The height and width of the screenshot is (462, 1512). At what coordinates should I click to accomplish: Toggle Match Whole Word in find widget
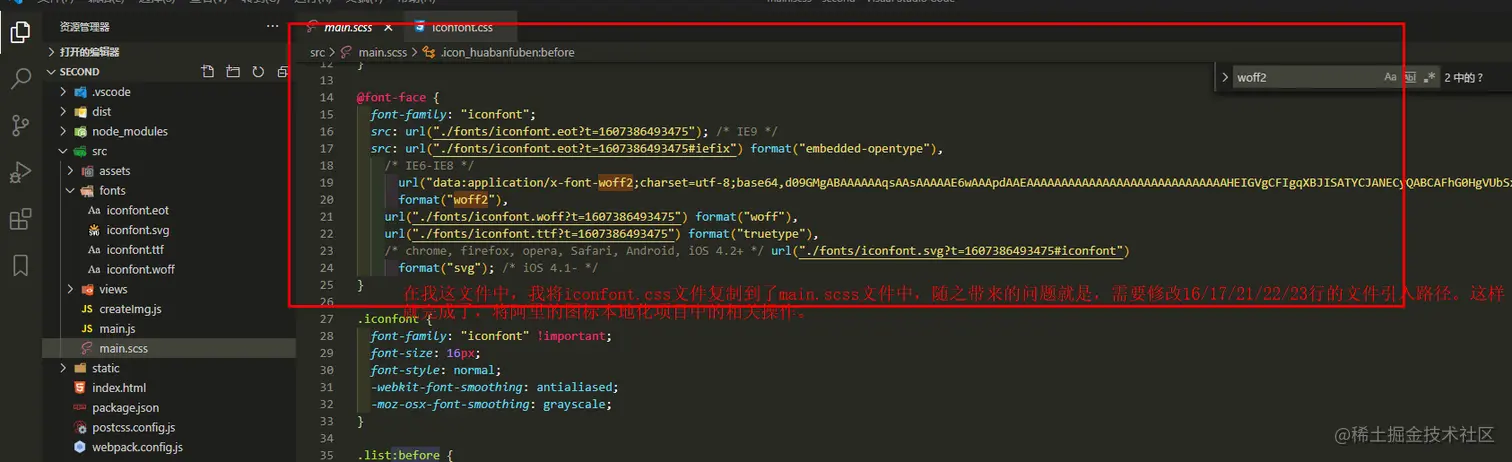tap(1410, 77)
